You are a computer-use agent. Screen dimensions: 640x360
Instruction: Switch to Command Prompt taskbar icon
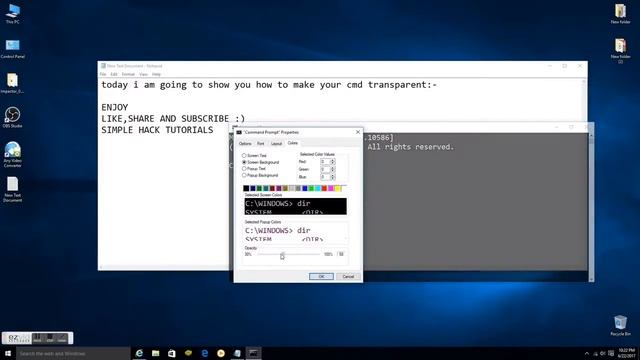point(253,353)
